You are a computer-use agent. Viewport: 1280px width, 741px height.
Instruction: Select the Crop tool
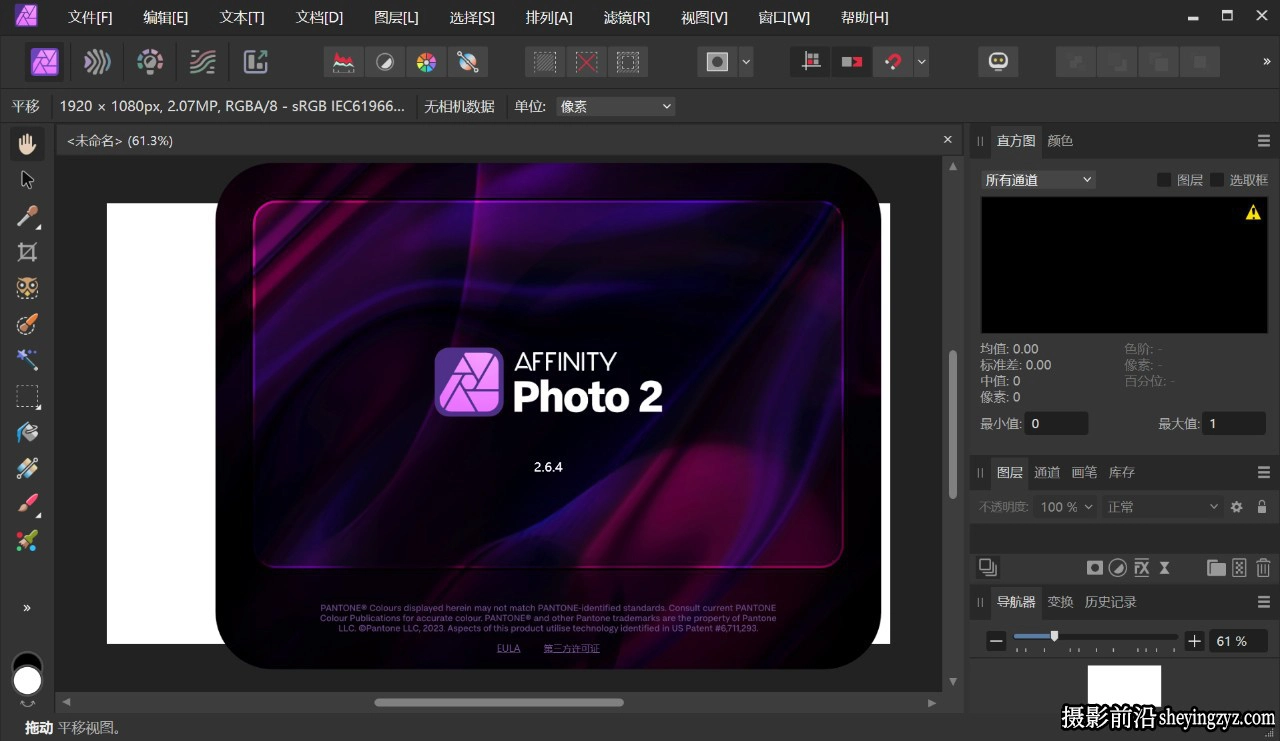point(28,252)
